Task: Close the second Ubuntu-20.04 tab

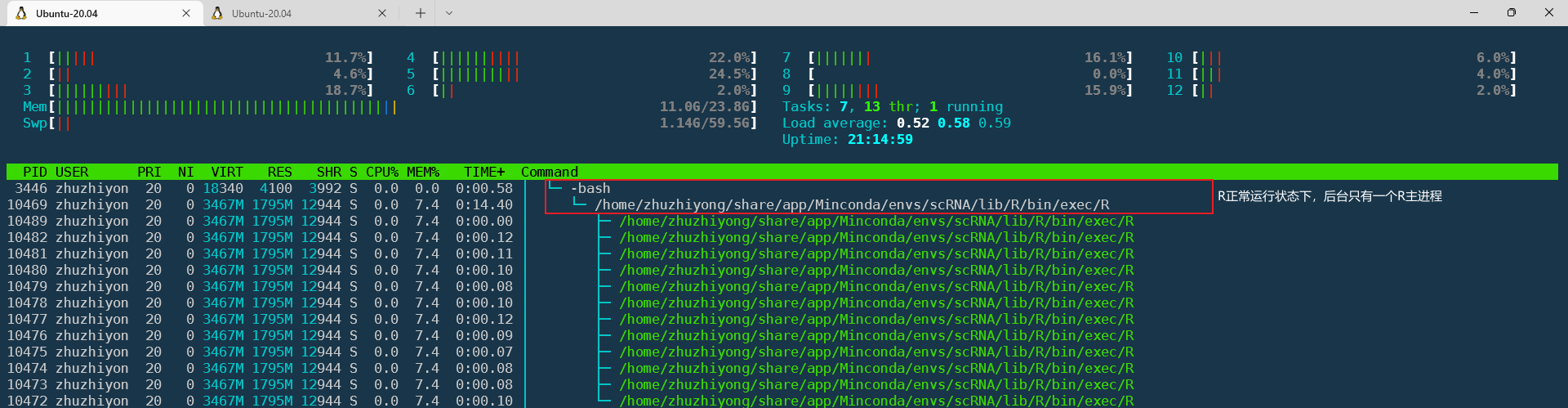Action: 382,13
